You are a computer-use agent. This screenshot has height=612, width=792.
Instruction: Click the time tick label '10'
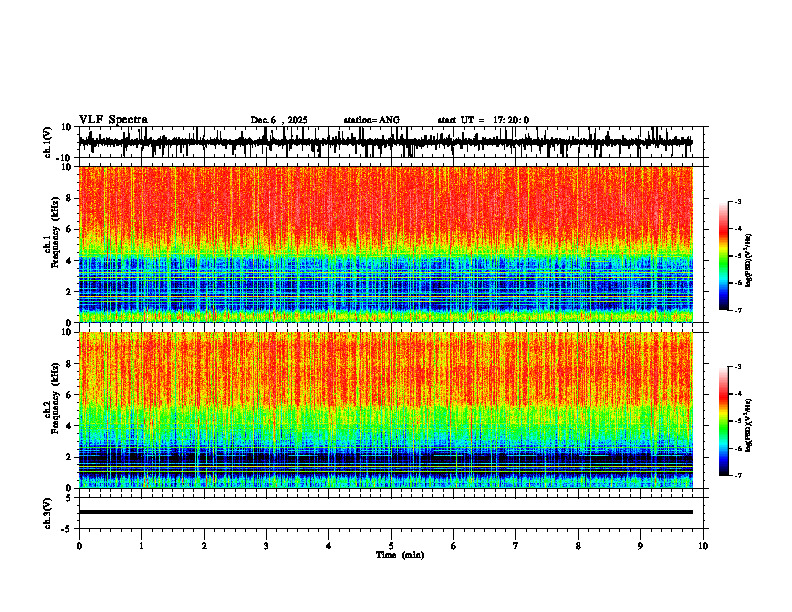pos(703,546)
